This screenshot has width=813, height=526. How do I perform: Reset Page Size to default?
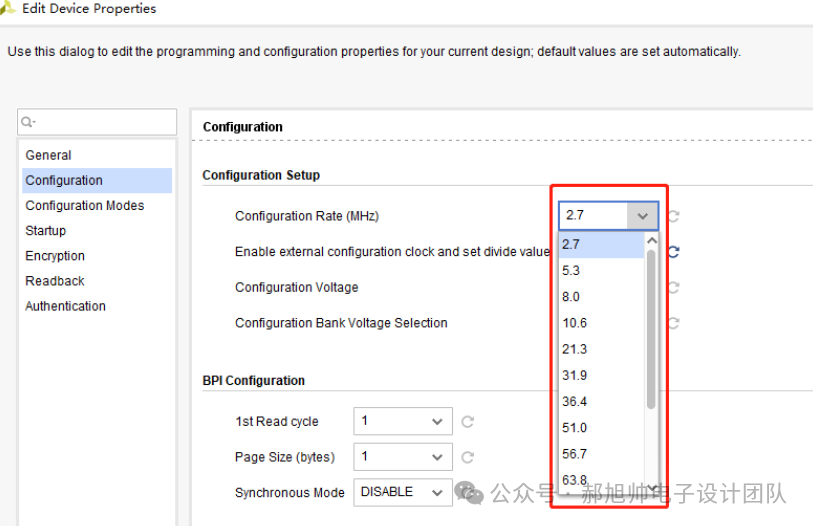click(x=468, y=457)
